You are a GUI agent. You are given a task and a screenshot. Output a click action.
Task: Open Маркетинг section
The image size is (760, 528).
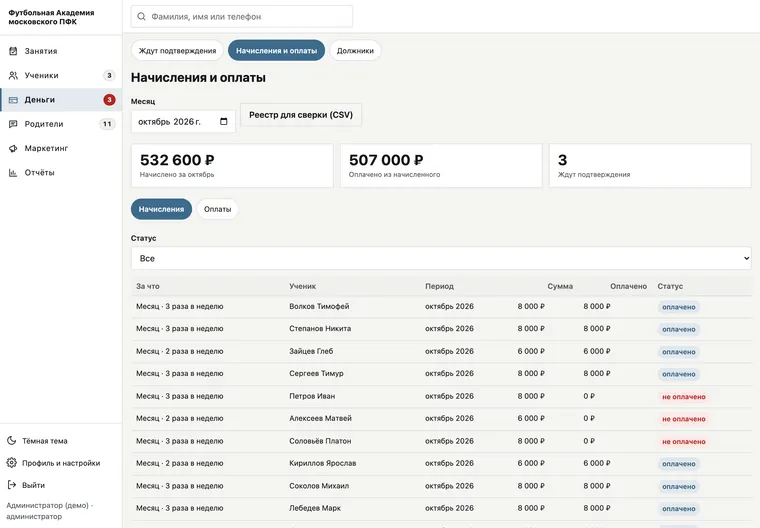[x=61, y=148]
